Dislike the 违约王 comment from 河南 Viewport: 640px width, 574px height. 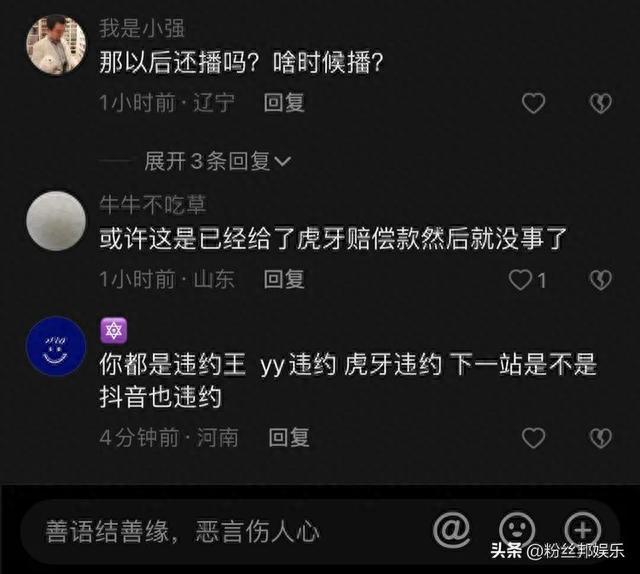coord(600,438)
